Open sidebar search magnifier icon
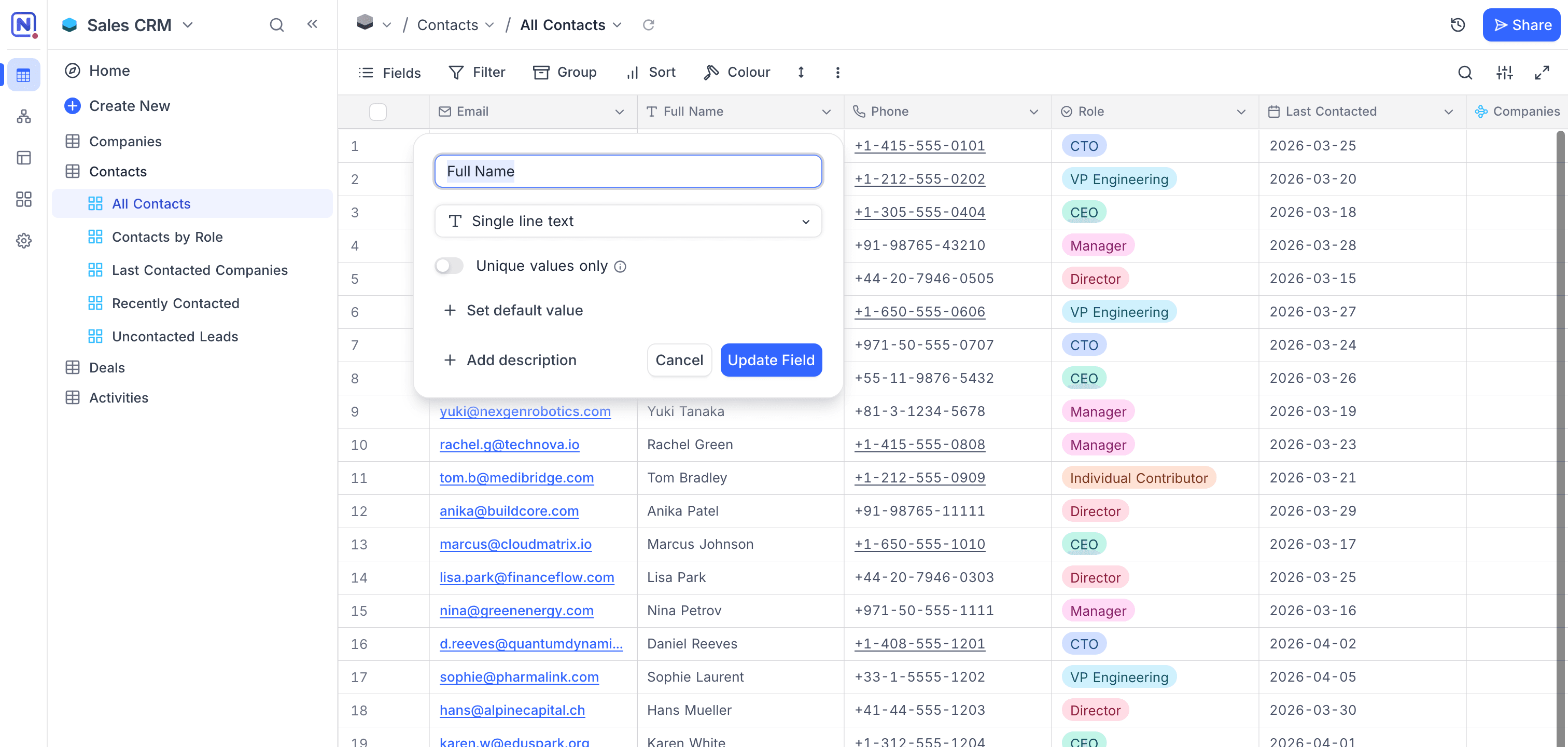This screenshot has width=1568, height=747. tap(276, 24)
